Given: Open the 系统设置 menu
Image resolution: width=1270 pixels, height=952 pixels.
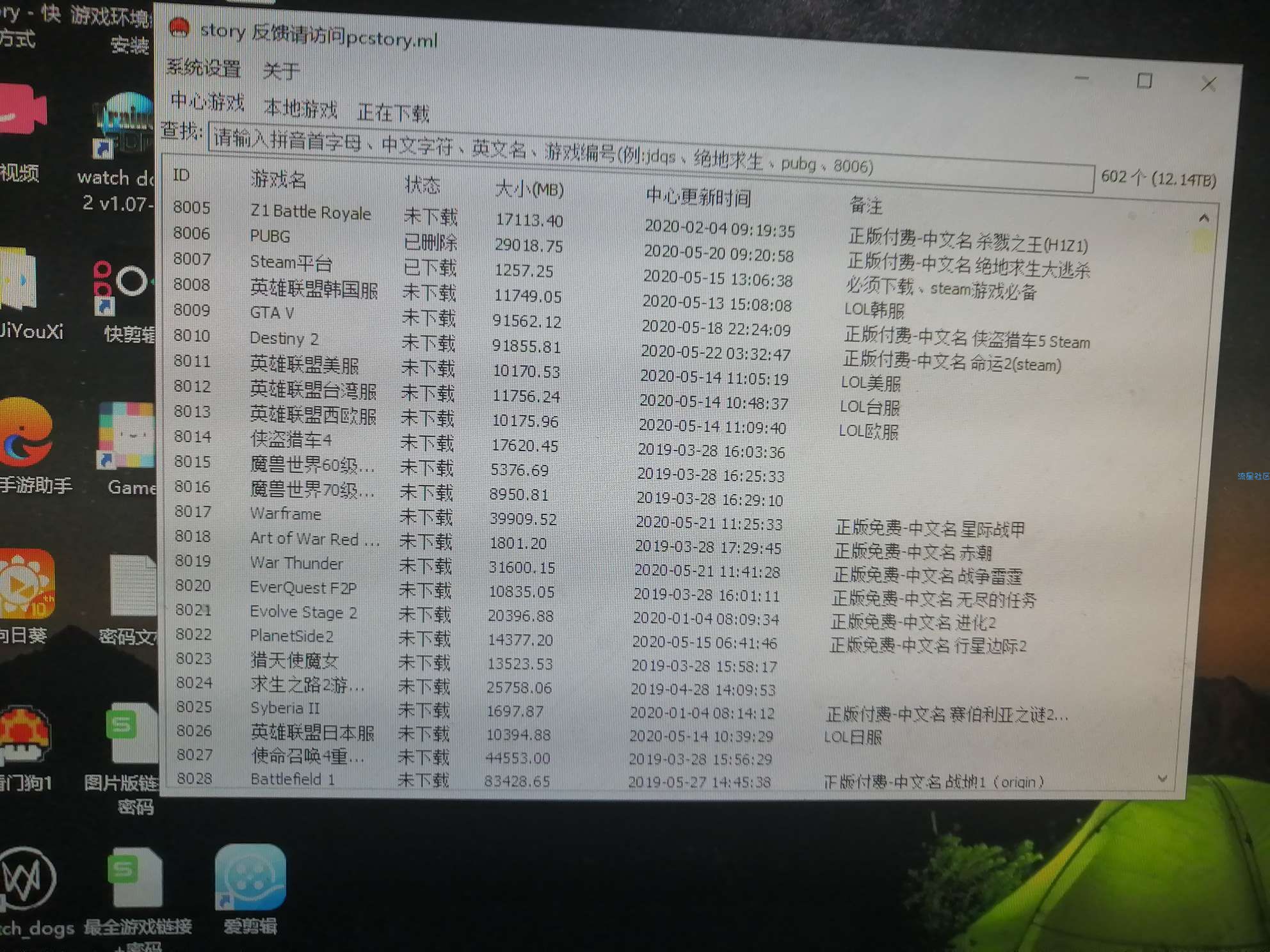Looking at the screenshot, I should pyautogui.click(x=204, y=67).
